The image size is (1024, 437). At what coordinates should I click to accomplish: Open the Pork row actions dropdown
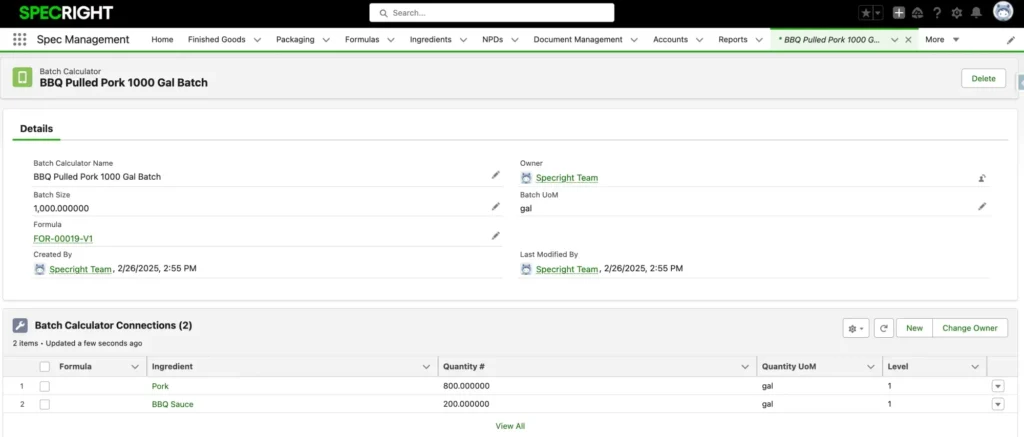997,386
